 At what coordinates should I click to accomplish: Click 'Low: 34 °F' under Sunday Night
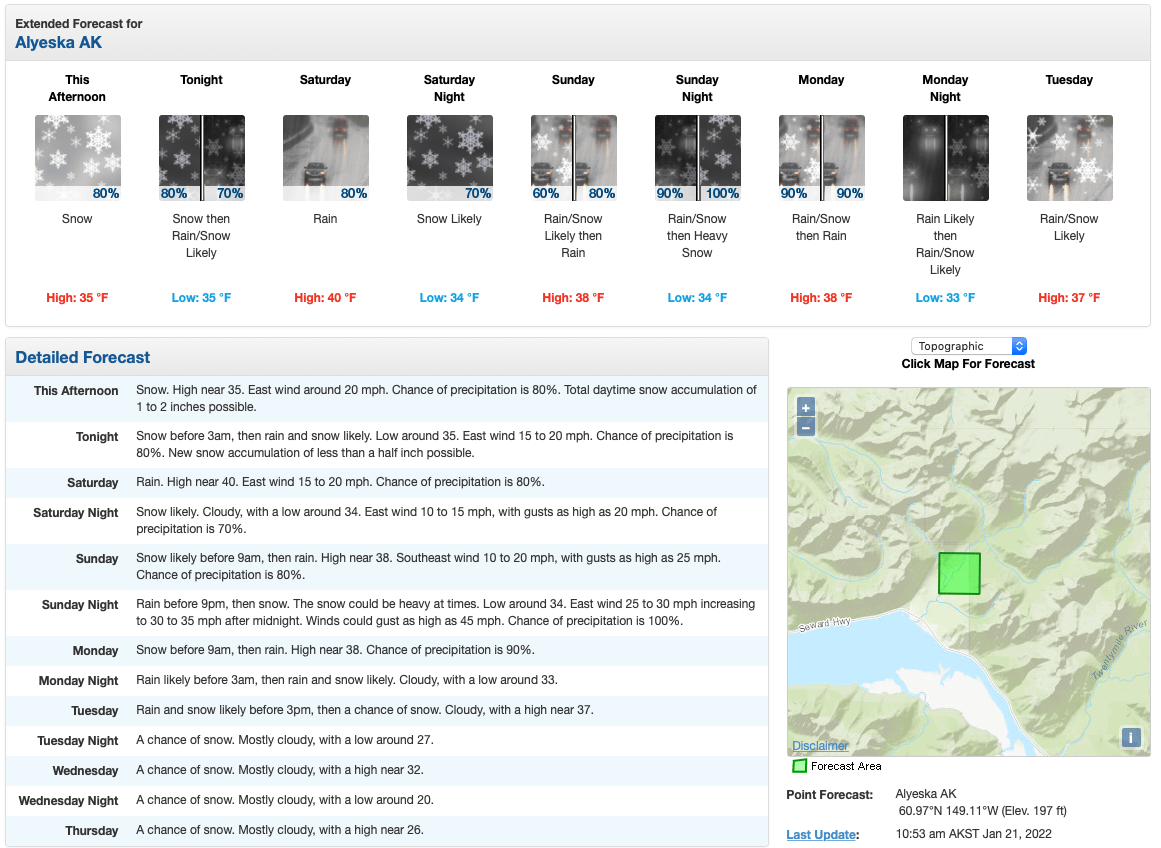pyautogui.click(x=697, y=298)
